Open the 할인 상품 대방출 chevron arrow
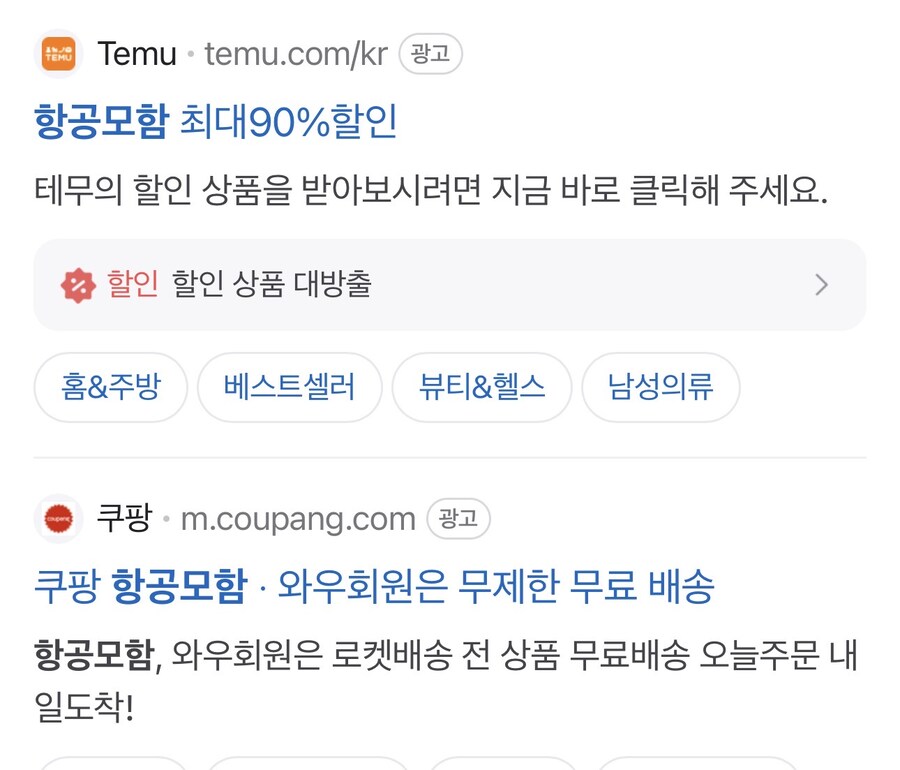This screenshot has width=900, height=770. pos(821,285)
